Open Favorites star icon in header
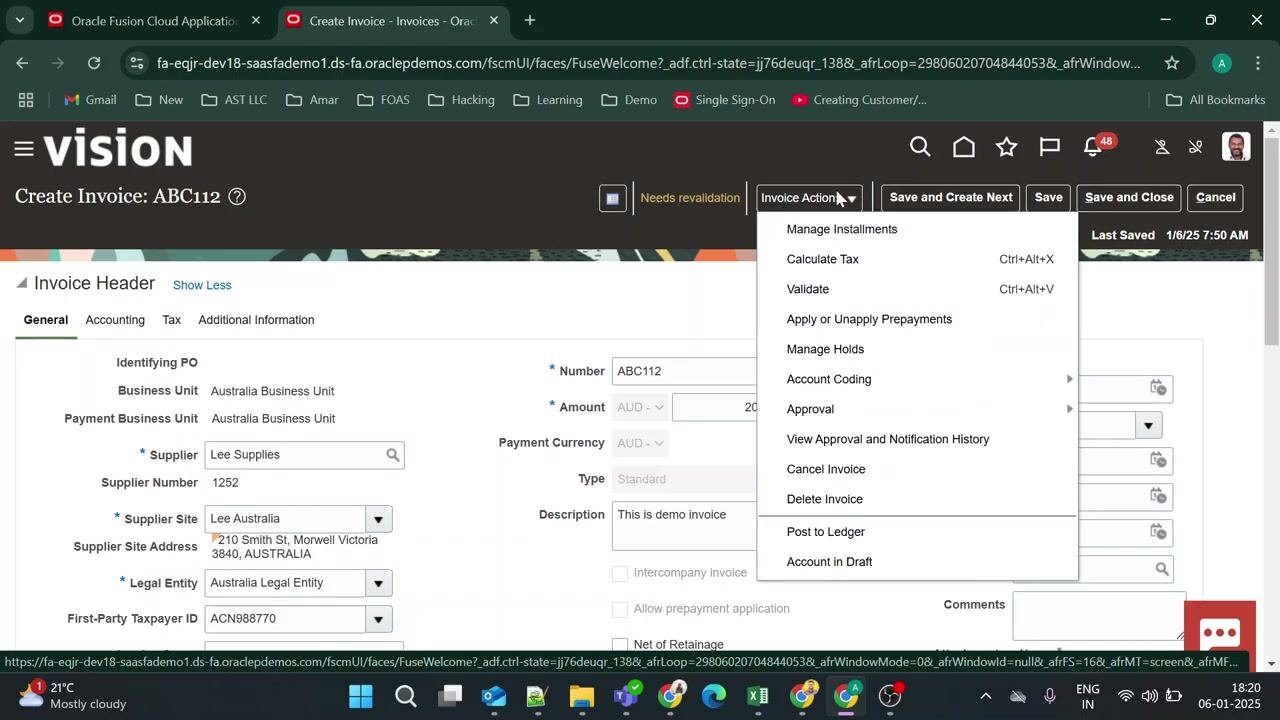The width and height of the screenshot is (1280, 720). (1006, 148)
